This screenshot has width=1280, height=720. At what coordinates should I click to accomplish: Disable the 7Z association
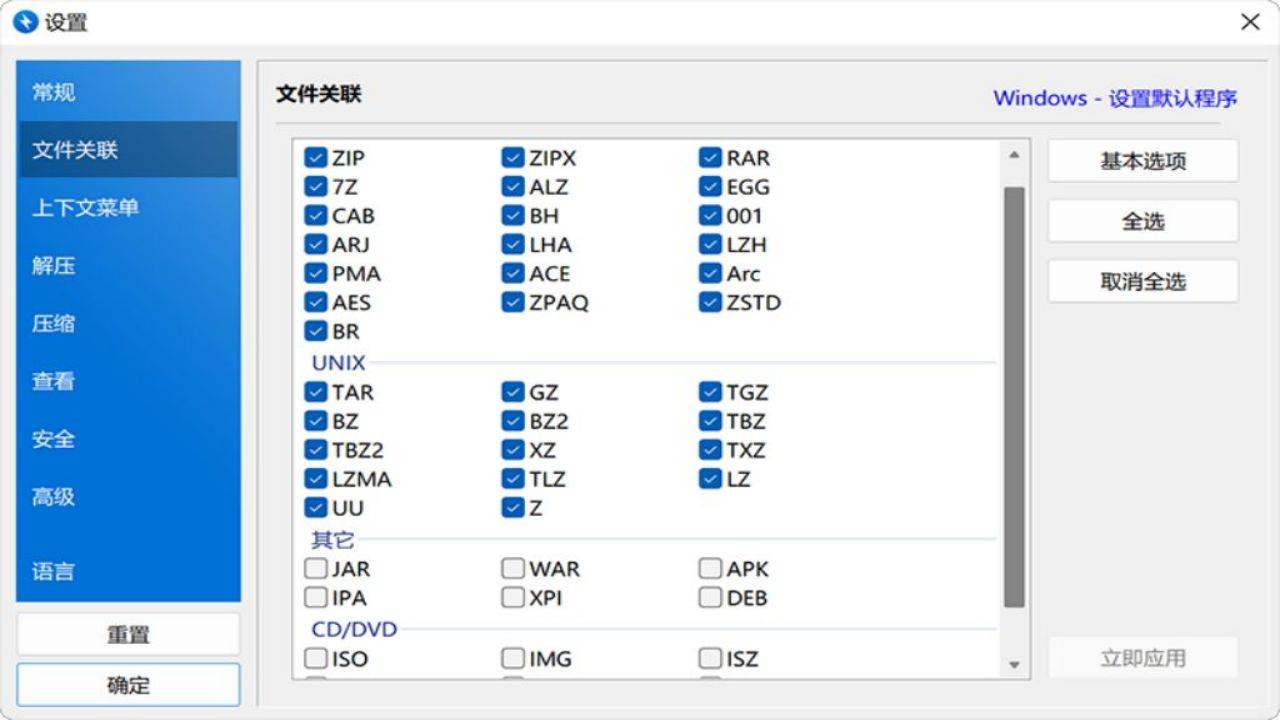pyautogui.click(x=314, y=186)
